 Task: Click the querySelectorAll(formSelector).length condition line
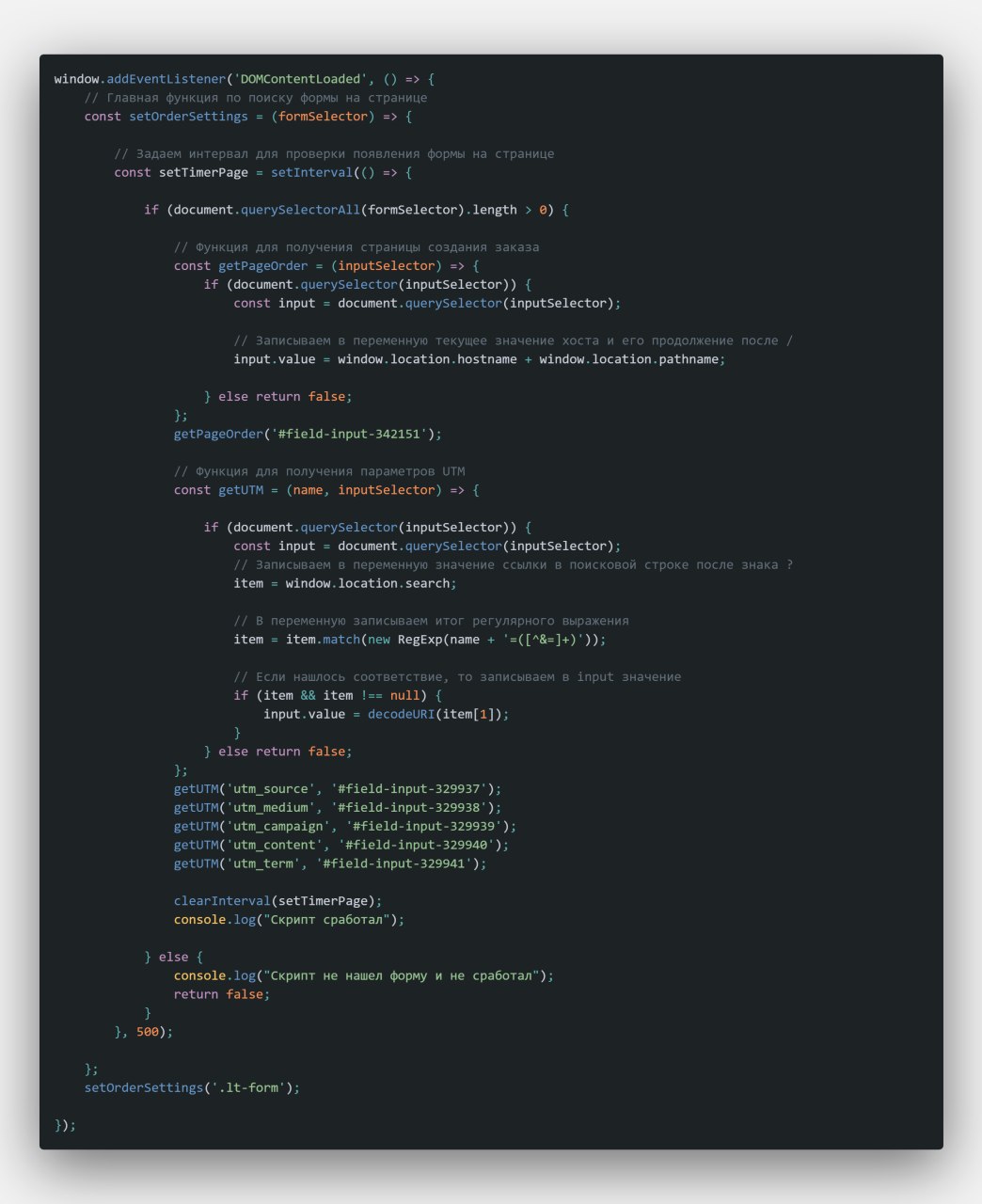356,210
